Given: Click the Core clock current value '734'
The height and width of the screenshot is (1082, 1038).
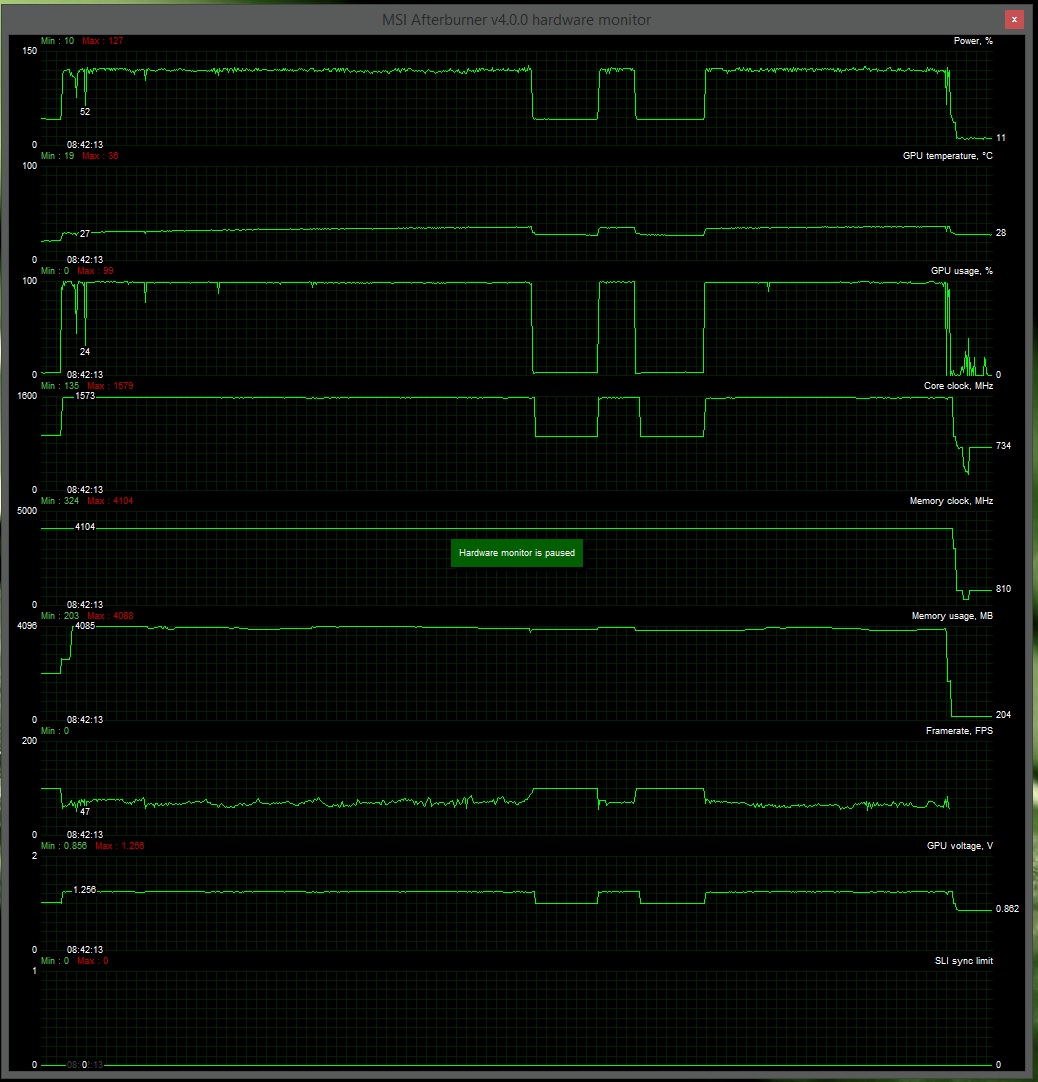Looking at the screenshot, I should tap(1003, 446).
